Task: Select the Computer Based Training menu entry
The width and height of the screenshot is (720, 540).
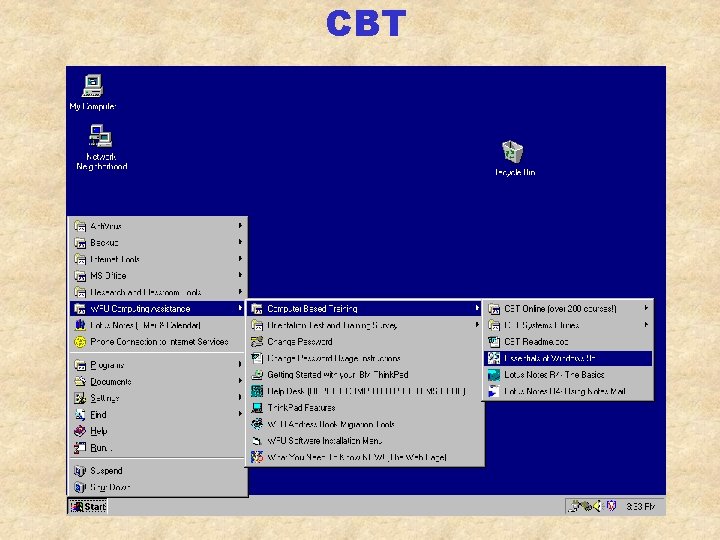Action: click(x=365, y=309)
